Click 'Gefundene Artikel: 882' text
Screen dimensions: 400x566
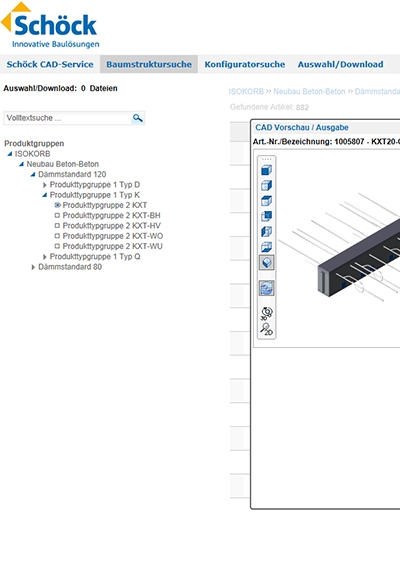pyautogui.click(x=269, y=107)
